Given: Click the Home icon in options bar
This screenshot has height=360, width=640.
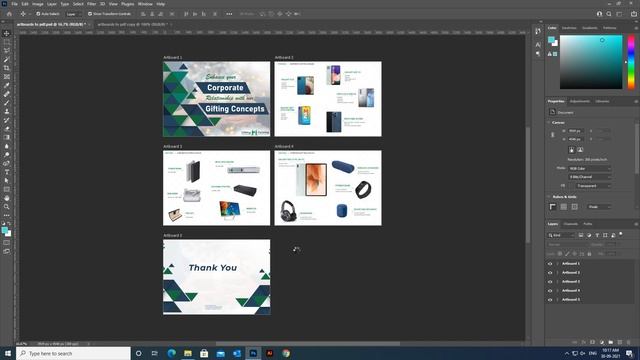Looking at the screenshot, I should (x=9, y=14).
